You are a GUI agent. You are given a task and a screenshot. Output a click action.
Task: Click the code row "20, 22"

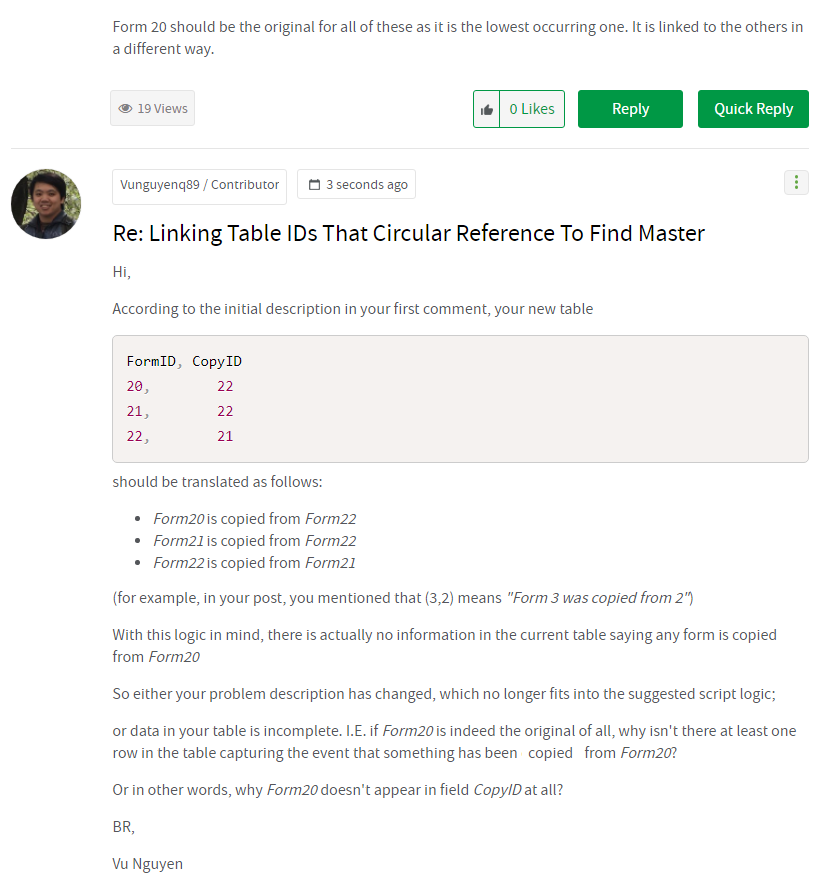[x=180, y=386]
